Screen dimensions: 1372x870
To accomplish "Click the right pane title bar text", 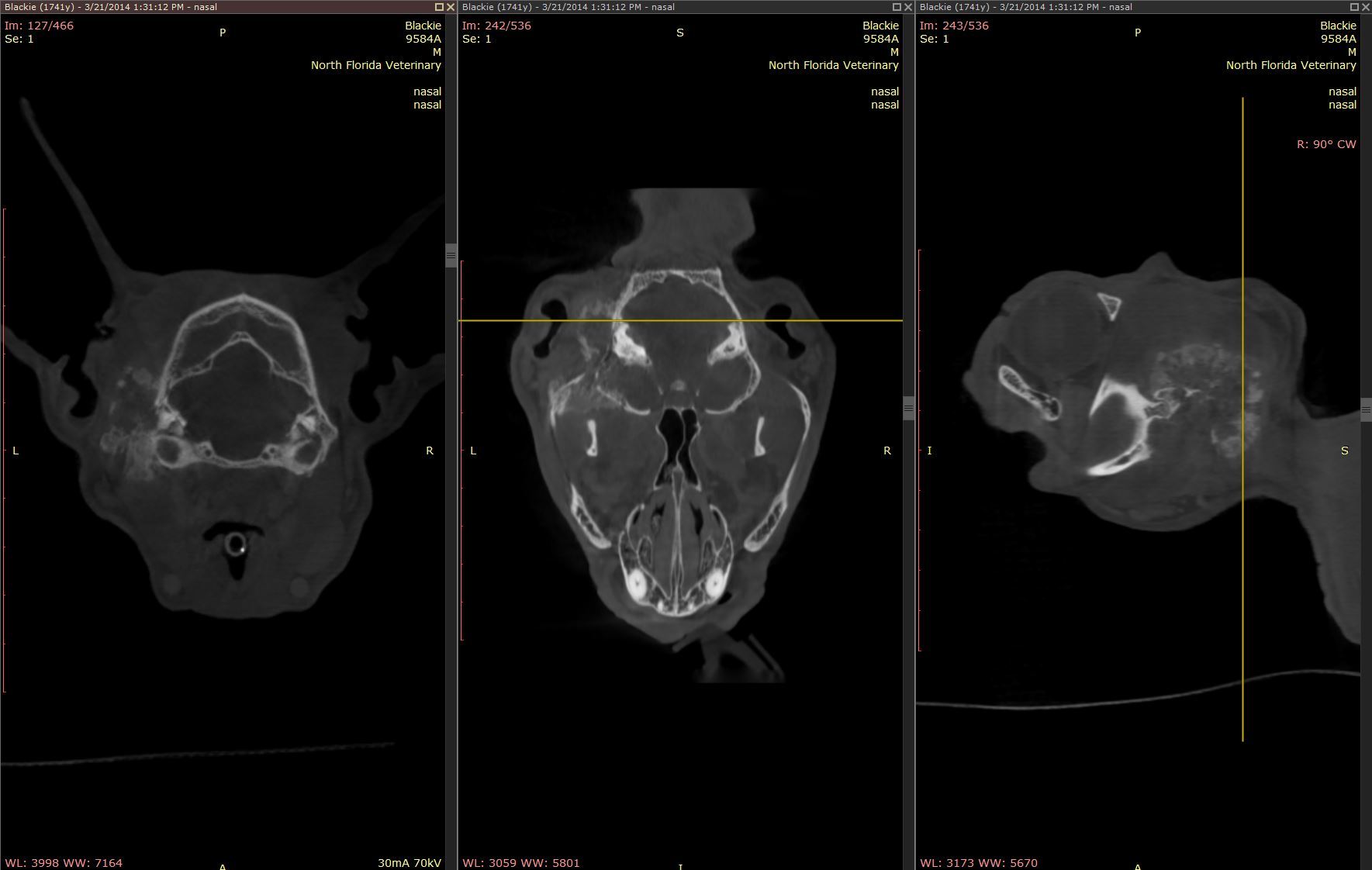I will point(1026,7).
